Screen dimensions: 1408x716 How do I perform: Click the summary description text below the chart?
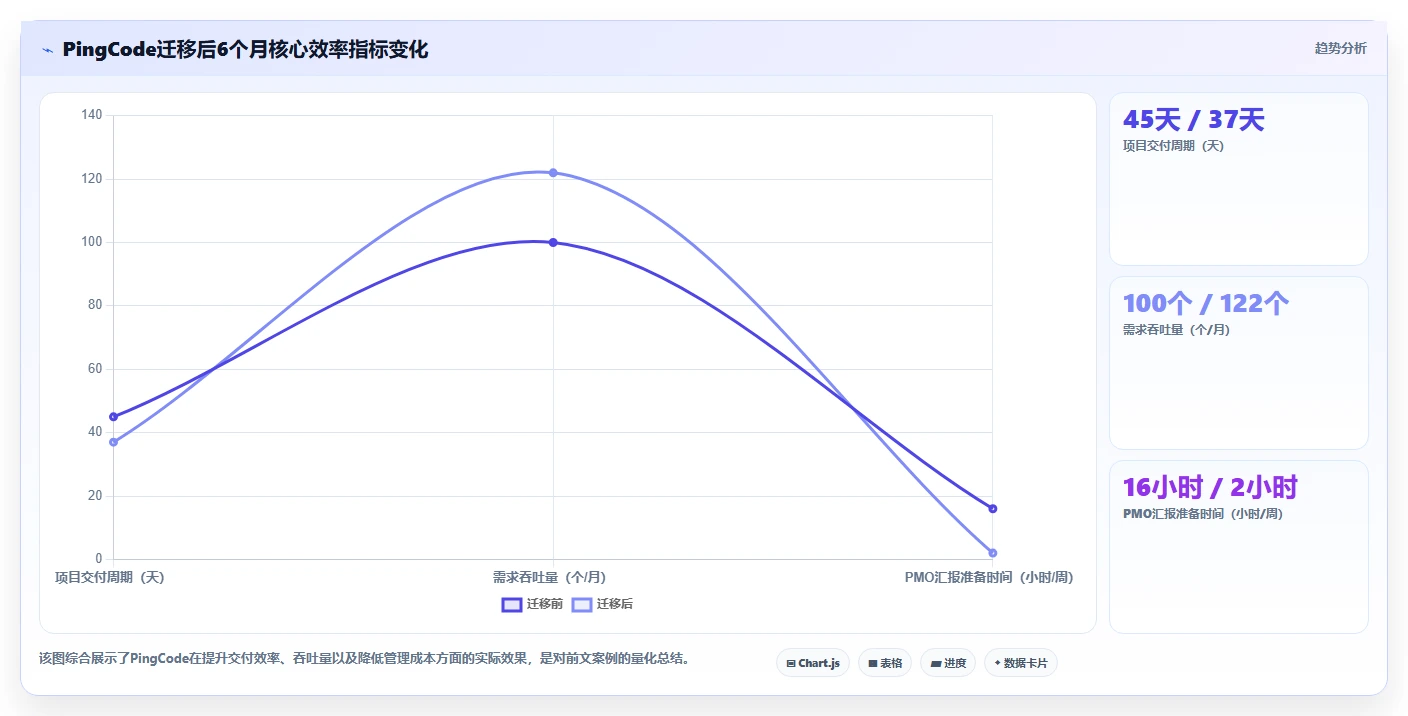point(364,659)
